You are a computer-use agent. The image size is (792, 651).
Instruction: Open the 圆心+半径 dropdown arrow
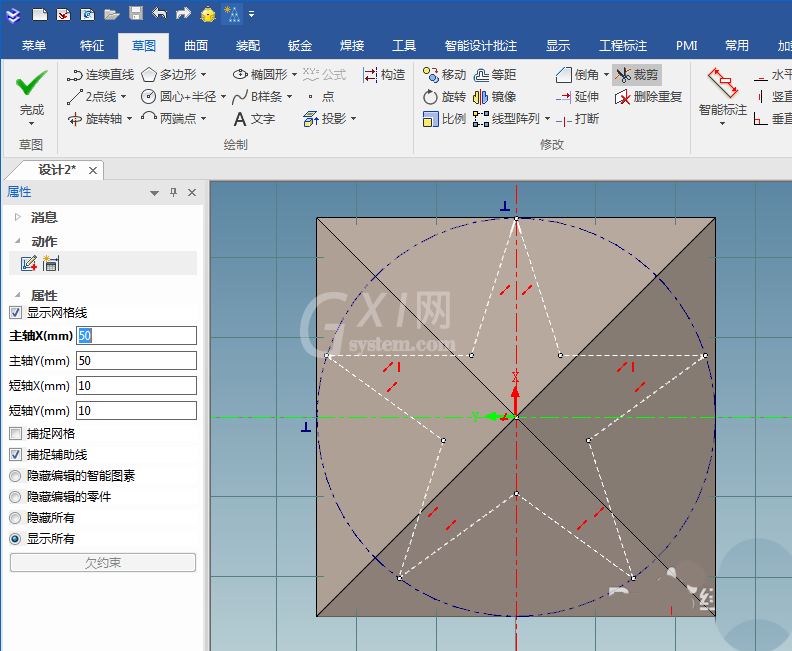223,96
